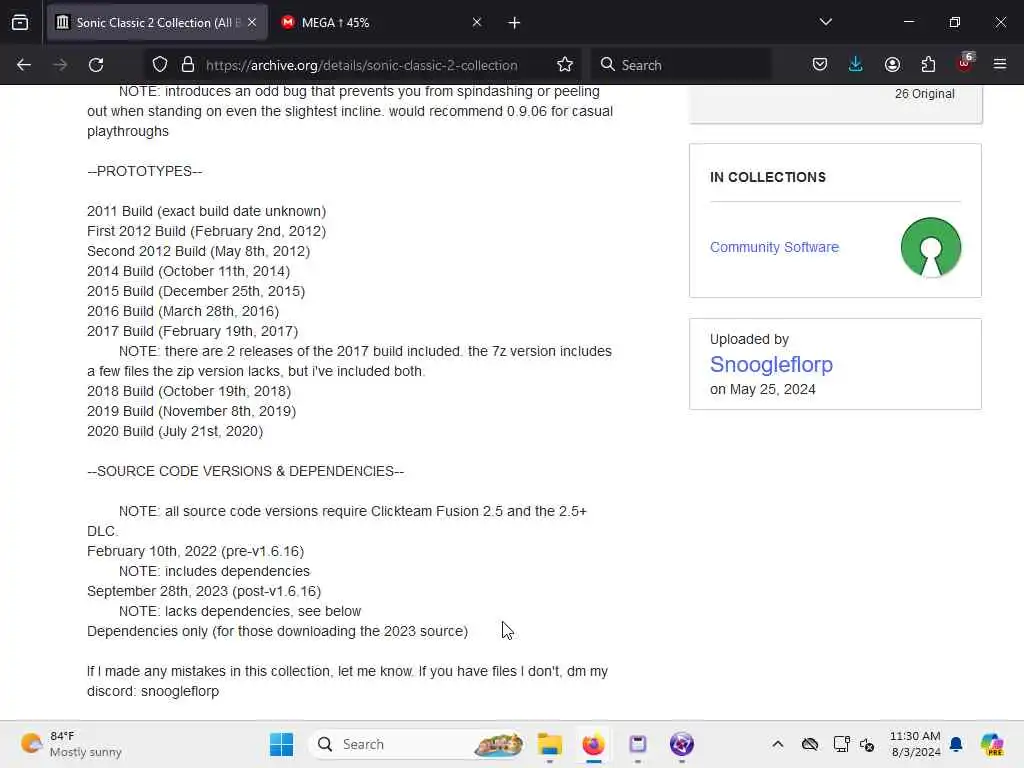The image size is (1024, 768).
Task: Reload the current page
Action: 96,65
